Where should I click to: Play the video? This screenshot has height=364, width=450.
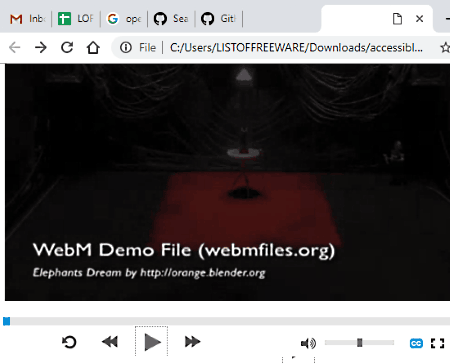tap(152, 342)
